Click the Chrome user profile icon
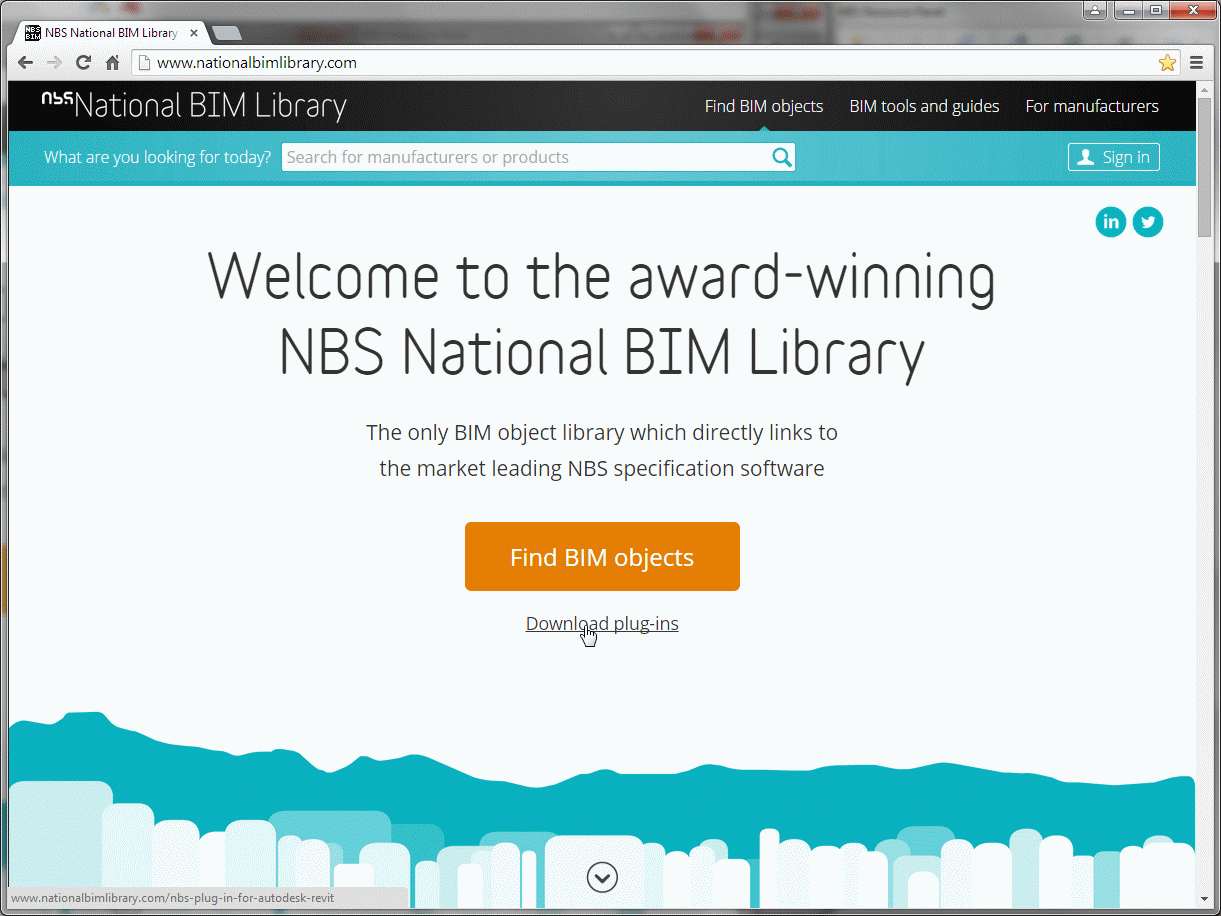This screenshot has height=916, width=1221. 1096,10
